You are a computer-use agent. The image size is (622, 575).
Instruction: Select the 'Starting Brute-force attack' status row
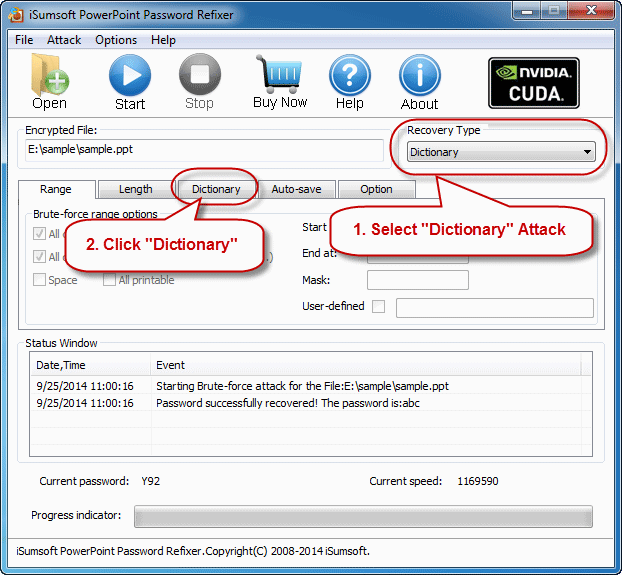(x=311, y=386)
